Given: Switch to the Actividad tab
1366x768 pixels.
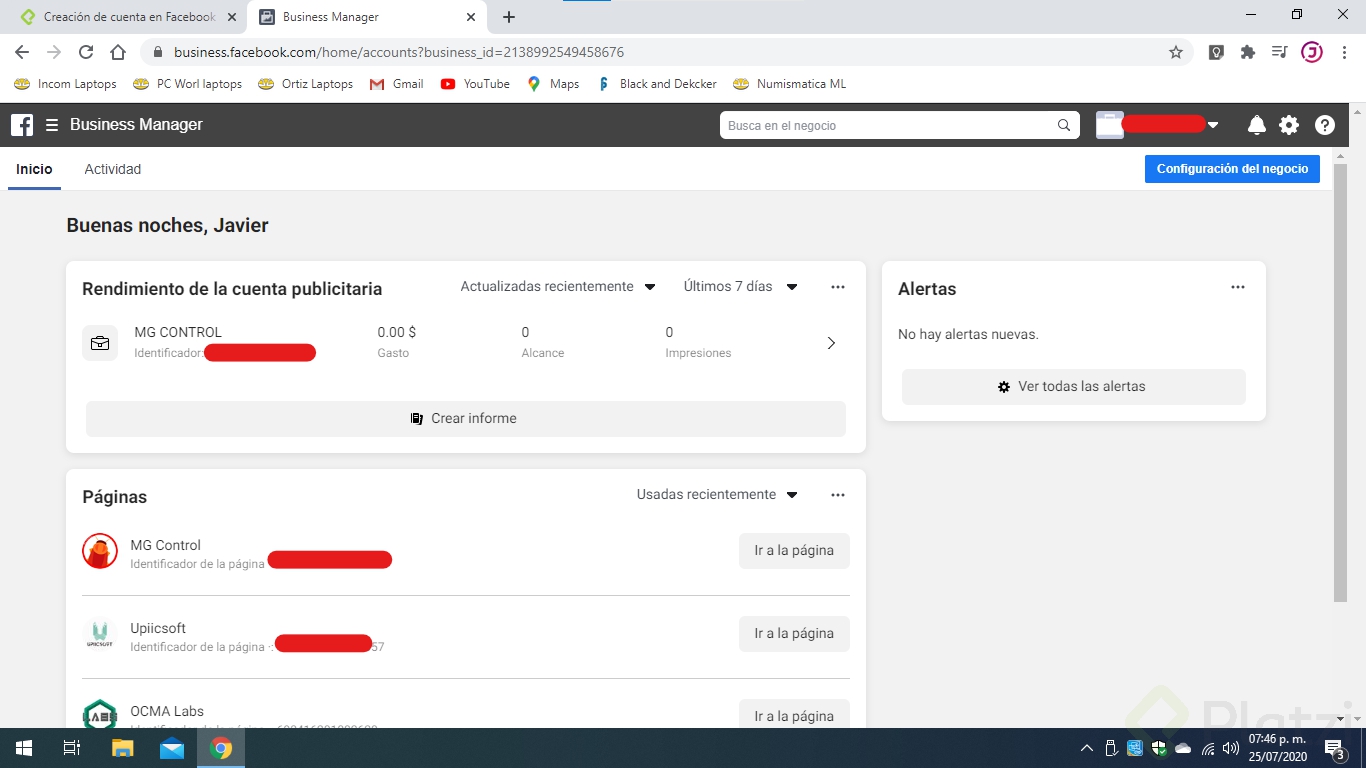Looking at the screenshot, I should click(x=113, y=169).
